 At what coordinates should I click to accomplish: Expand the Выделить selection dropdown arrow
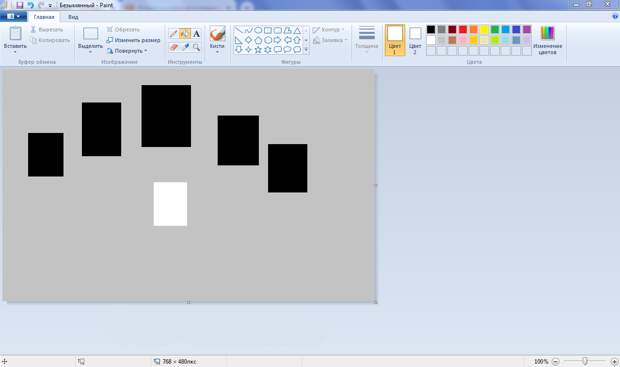[x=90, y=52]
